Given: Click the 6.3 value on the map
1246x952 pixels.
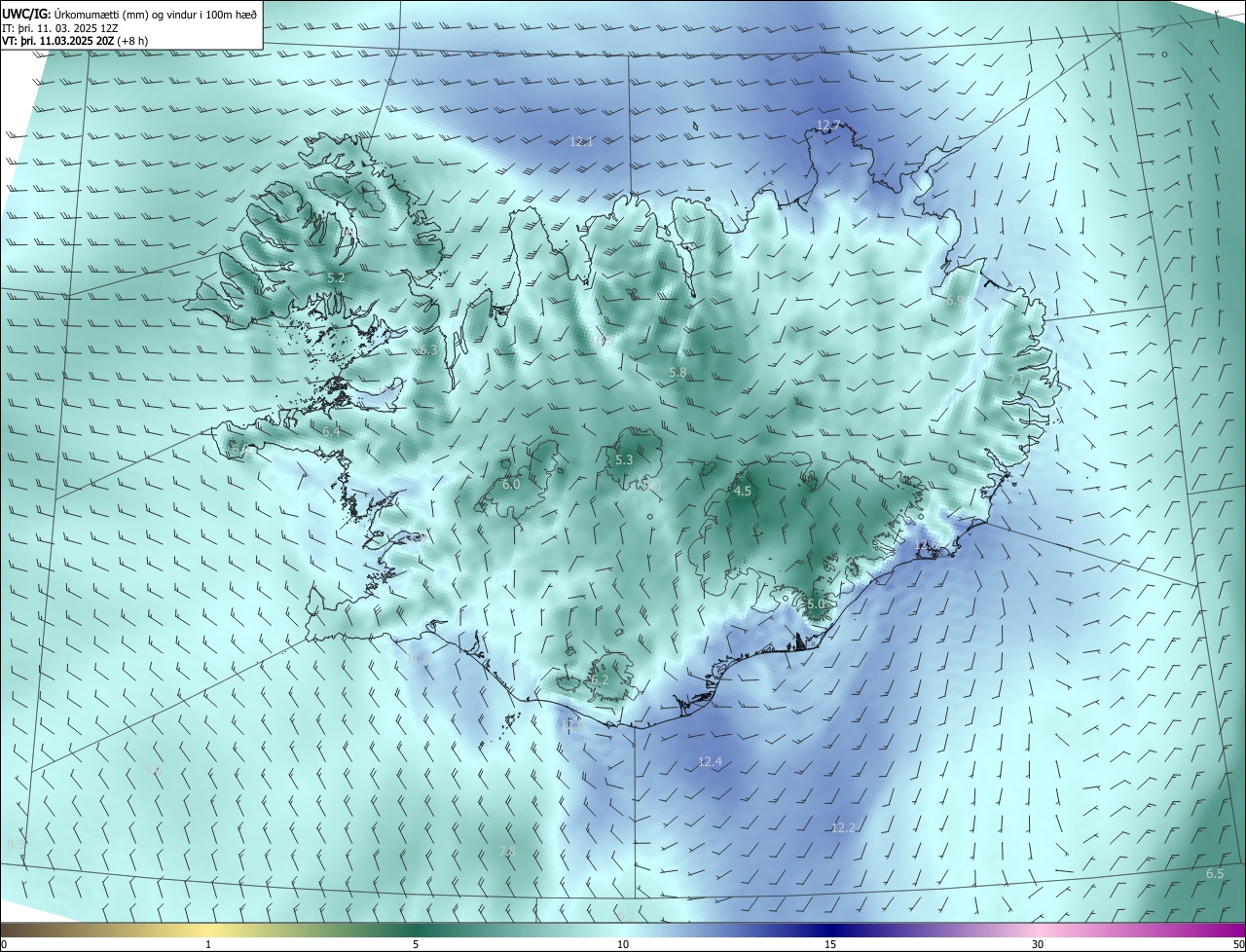Looking at the screenshot, I should [x=428, y=349].
